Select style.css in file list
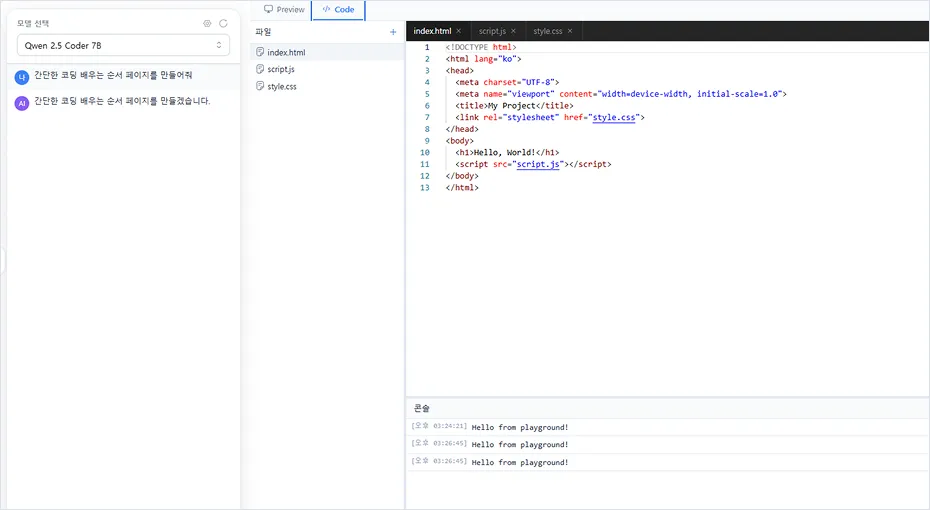This screenshot has width=930, height=510. point(327,87)
